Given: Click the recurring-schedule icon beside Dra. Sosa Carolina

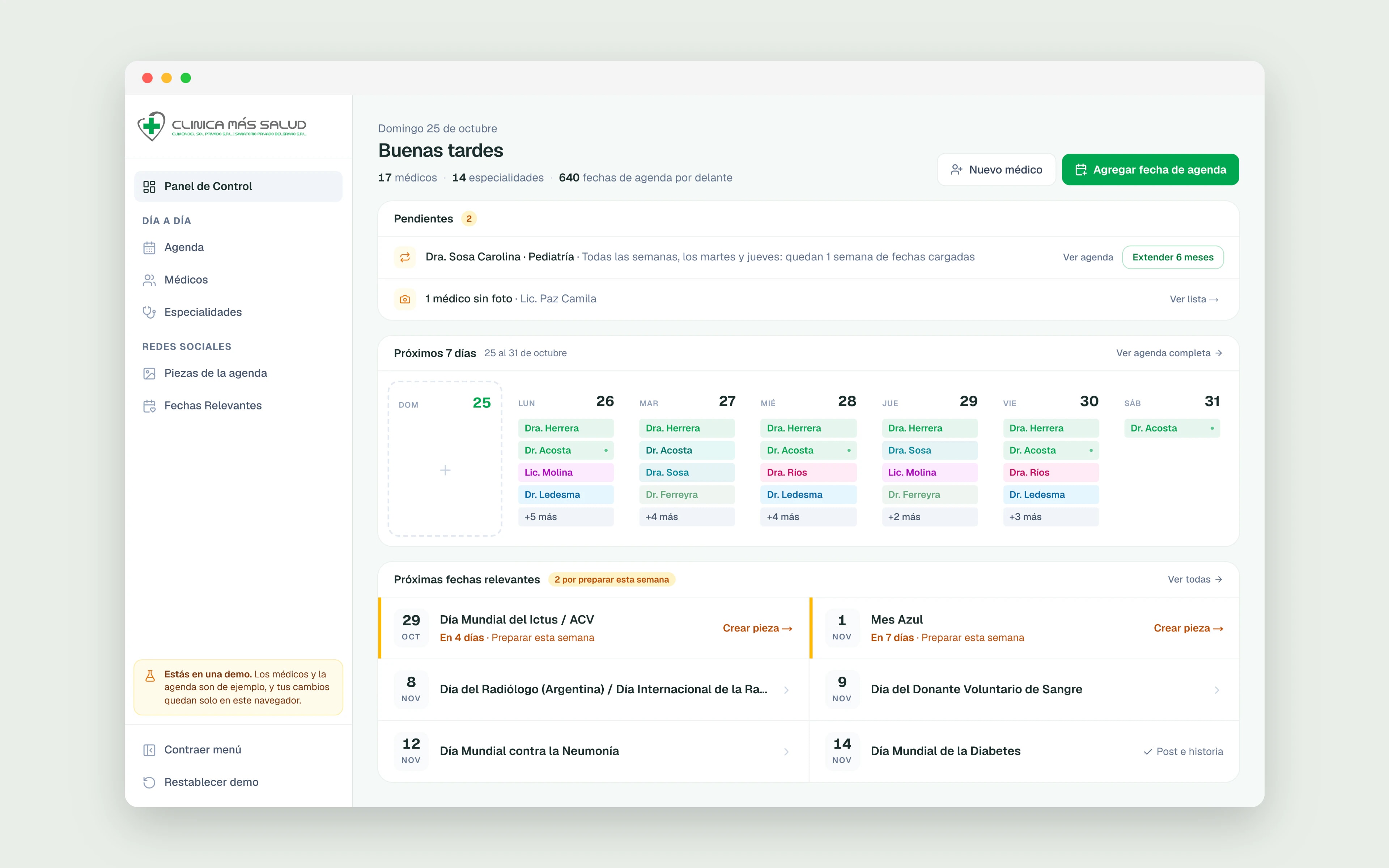Looking at the screenshot, I should (405, 257).
